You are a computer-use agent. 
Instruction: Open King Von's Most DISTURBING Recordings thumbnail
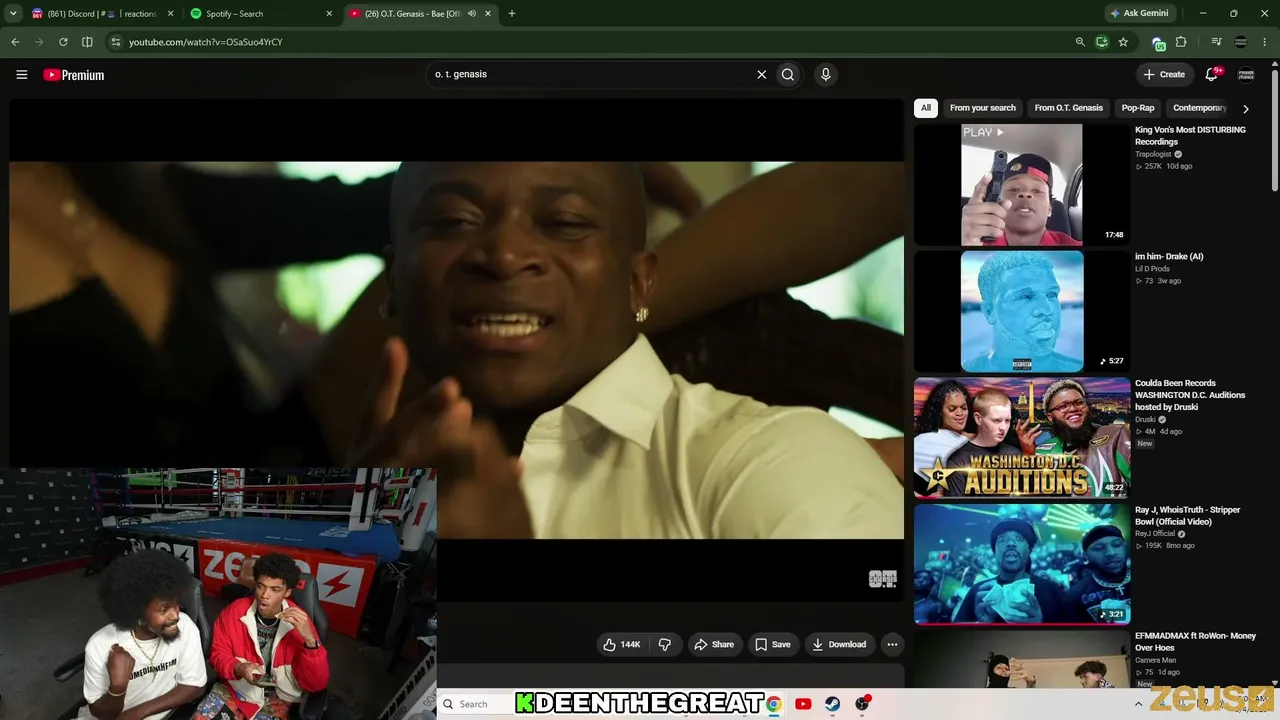[x=1022, y=185]
